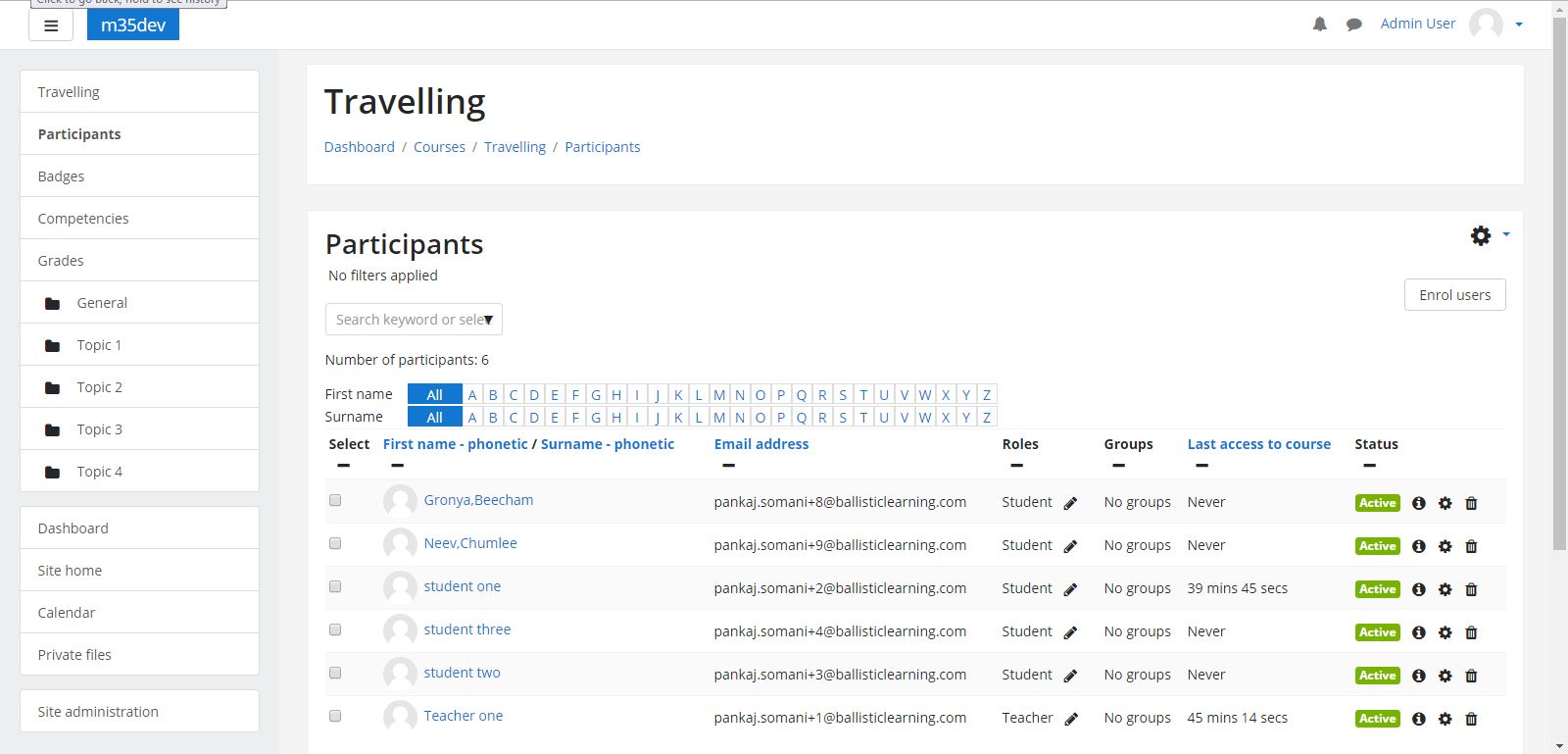Edit student three's role with pencil icon

pos(1070,632)
